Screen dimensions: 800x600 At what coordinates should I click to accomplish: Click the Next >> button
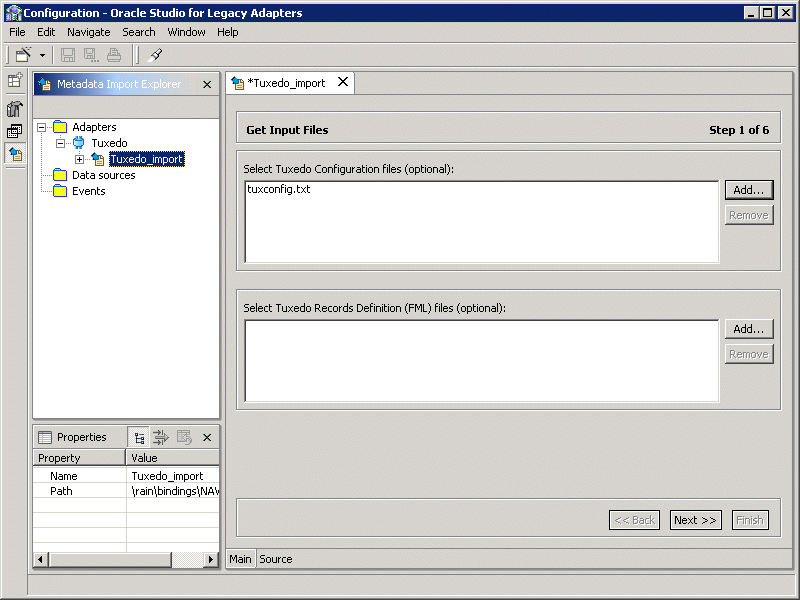695,520
